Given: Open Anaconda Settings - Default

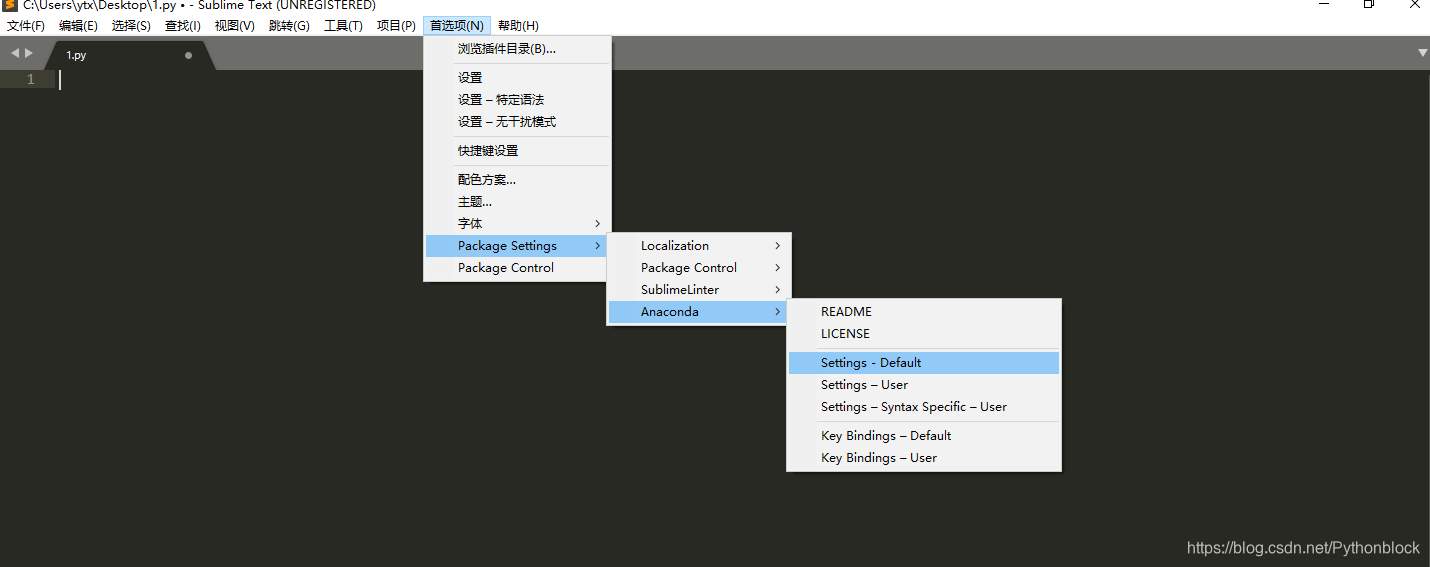Looking at the screenshot, I should point(924,362).
